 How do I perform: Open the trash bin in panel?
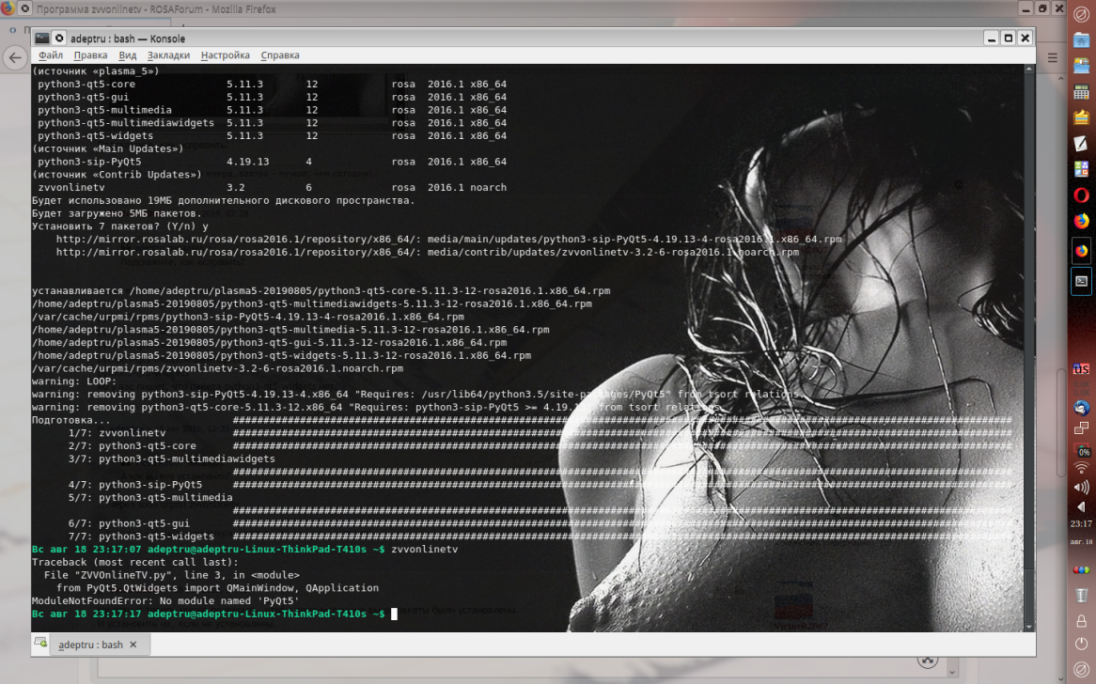tap(1081, 595)
